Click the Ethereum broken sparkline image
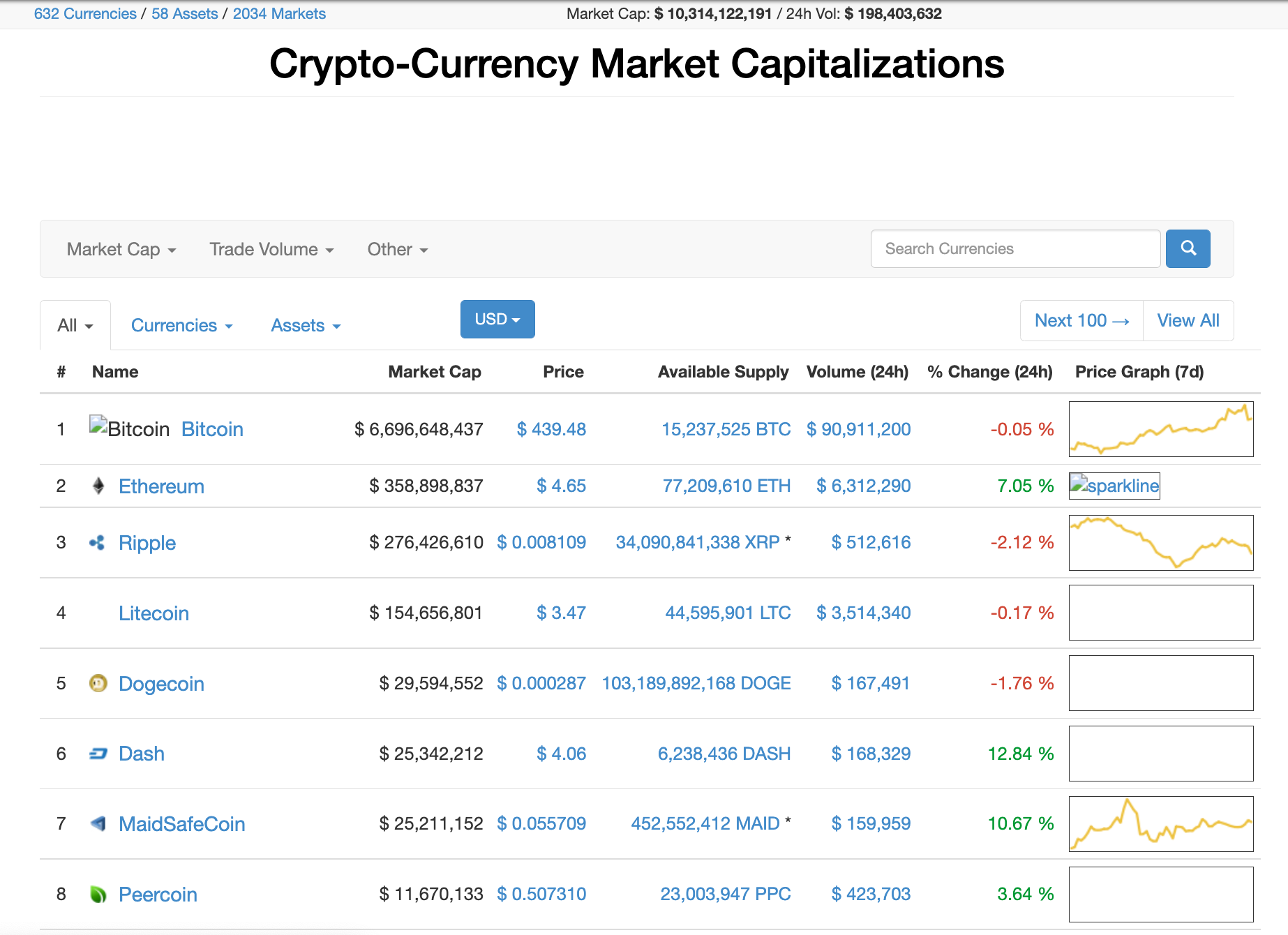Image resolution: width=1288 pixels, height=935 pixels. (x=1114, y=486)
